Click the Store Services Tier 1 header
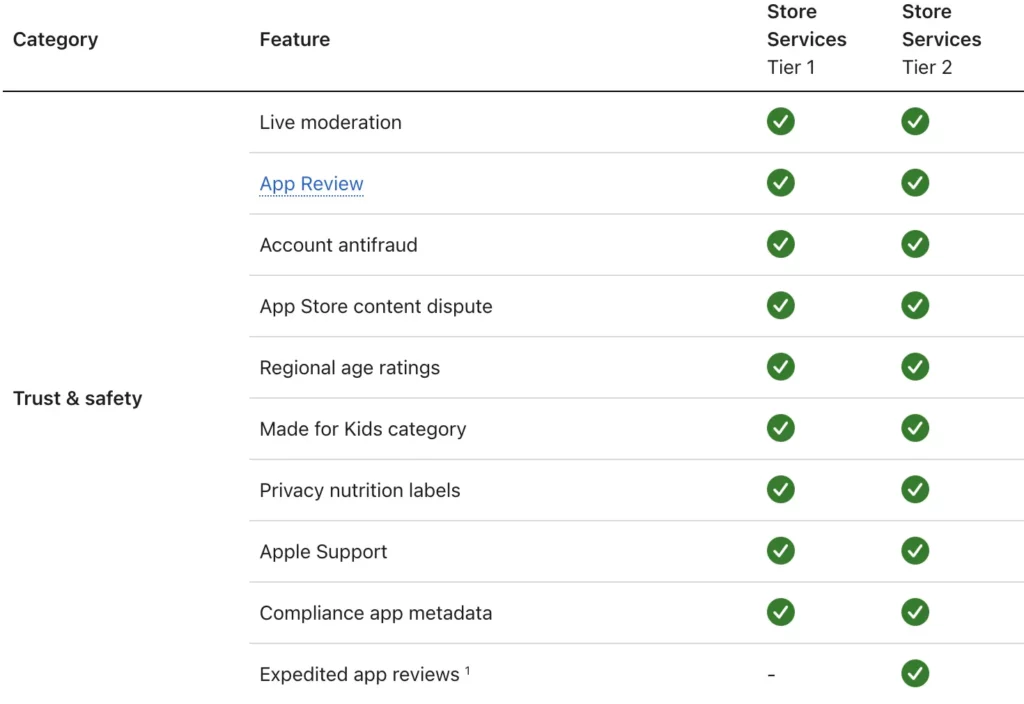Viewport: 1024px width, 704px height. coord(806,40)
